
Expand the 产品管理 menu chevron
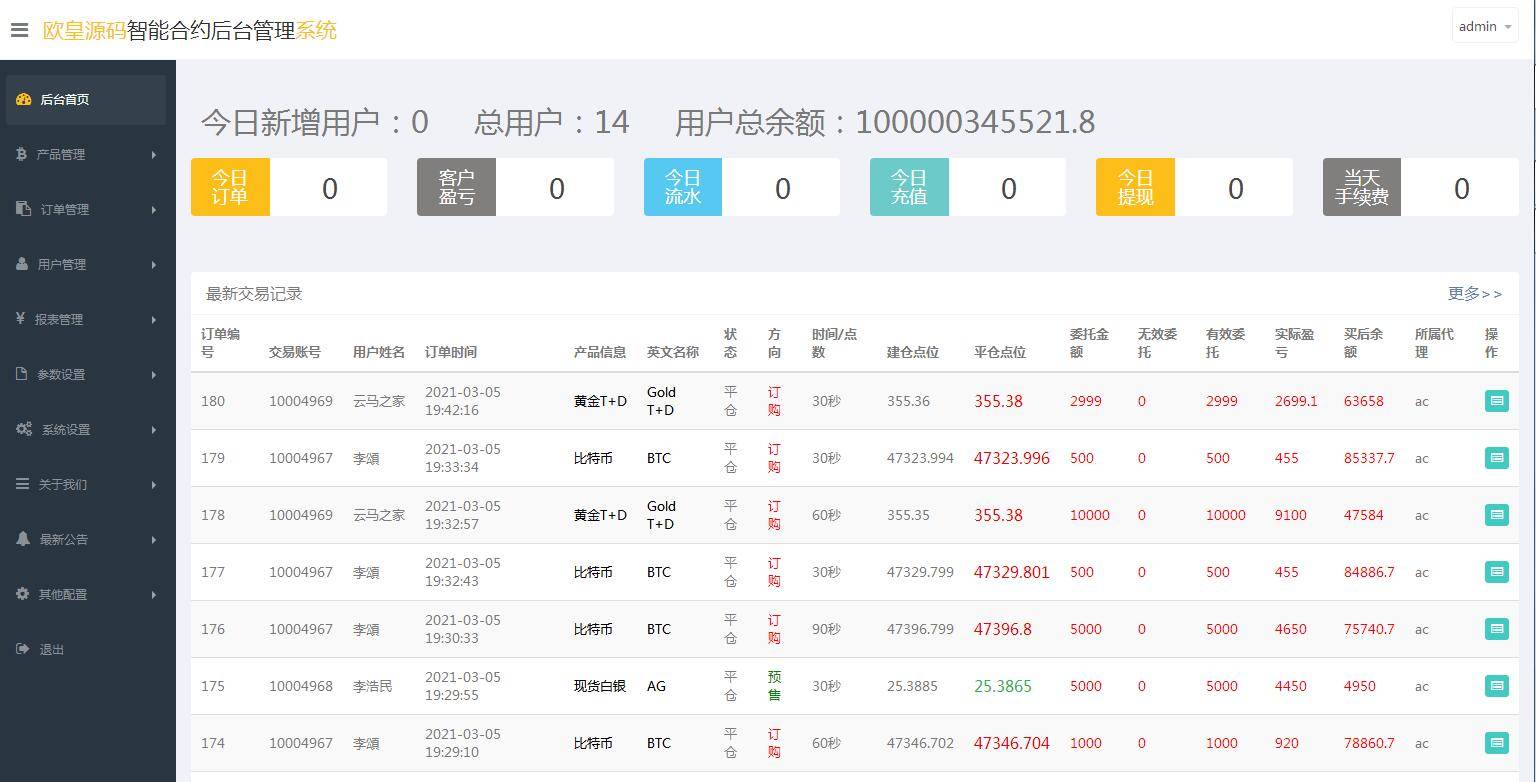pos(154,154)
